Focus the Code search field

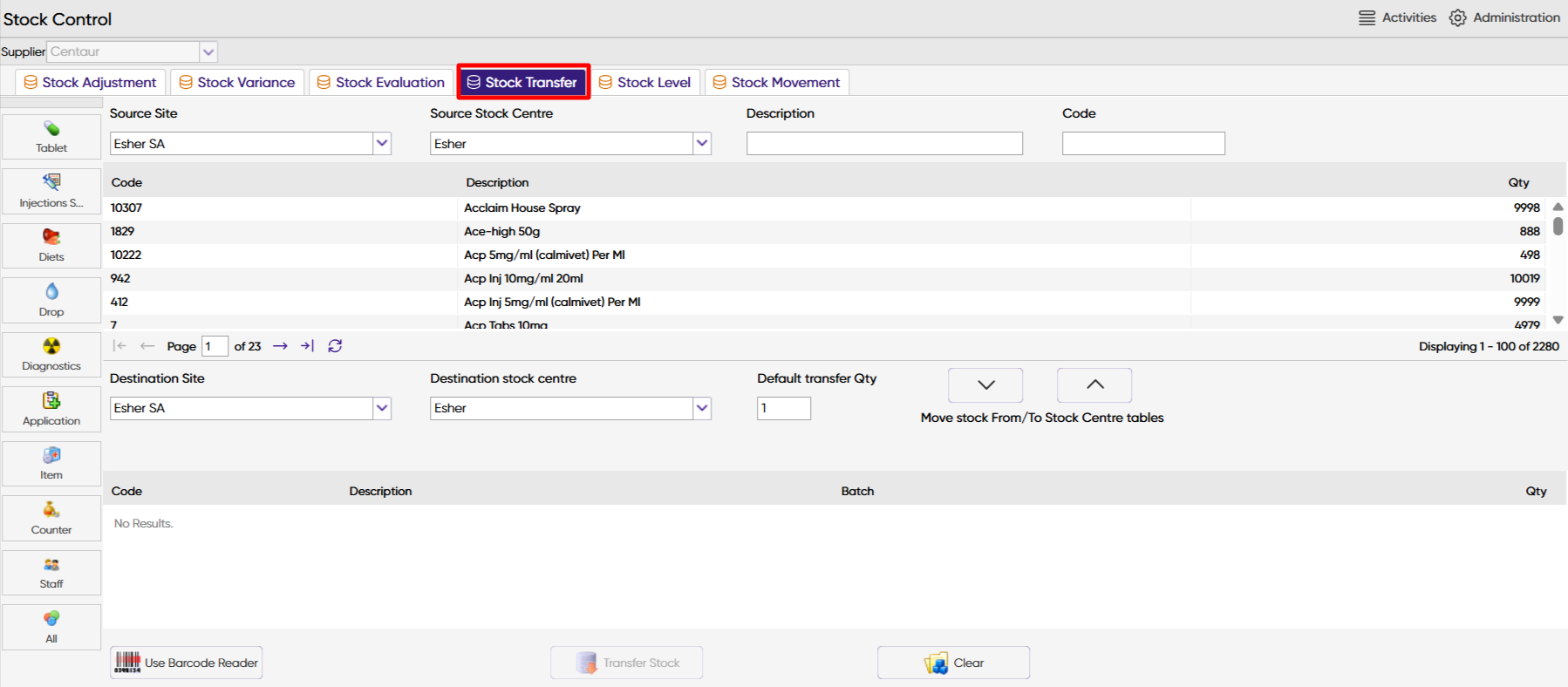[x=1143, y=144]
